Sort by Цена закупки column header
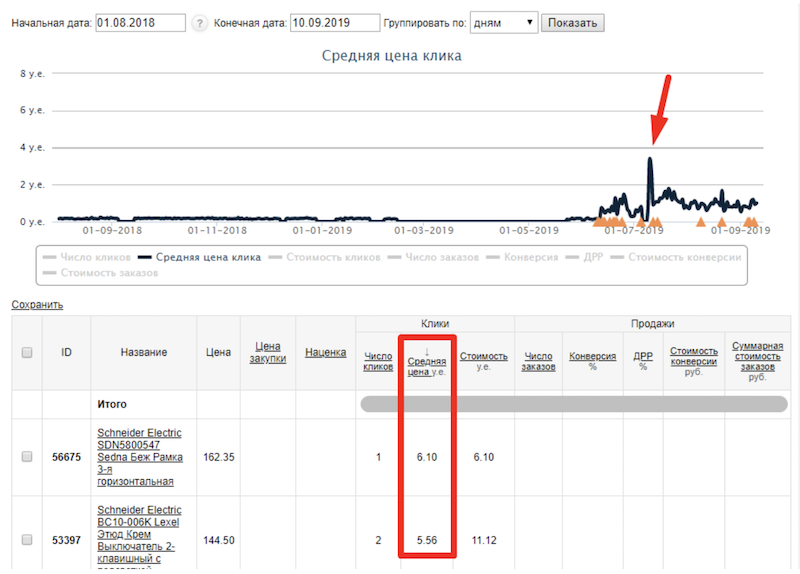This screenshot has height=574, width=800. click(x=267, y=352)
